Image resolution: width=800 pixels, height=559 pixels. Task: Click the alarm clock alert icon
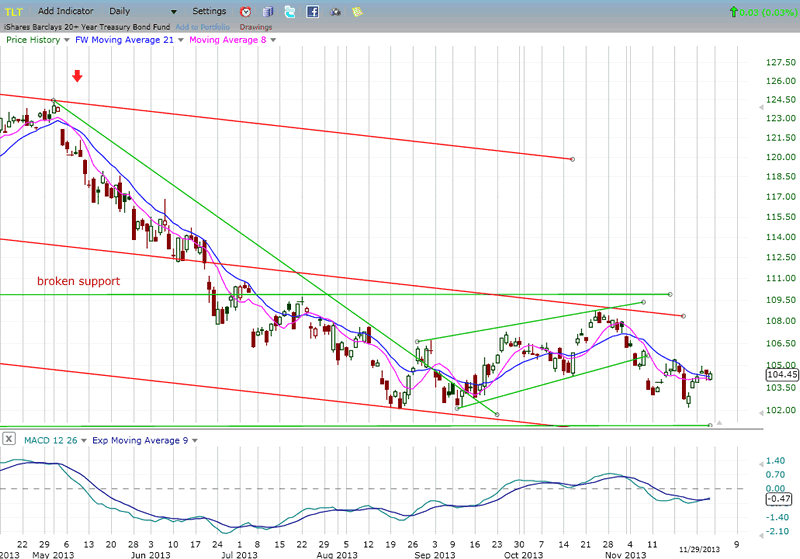point(245,11)
